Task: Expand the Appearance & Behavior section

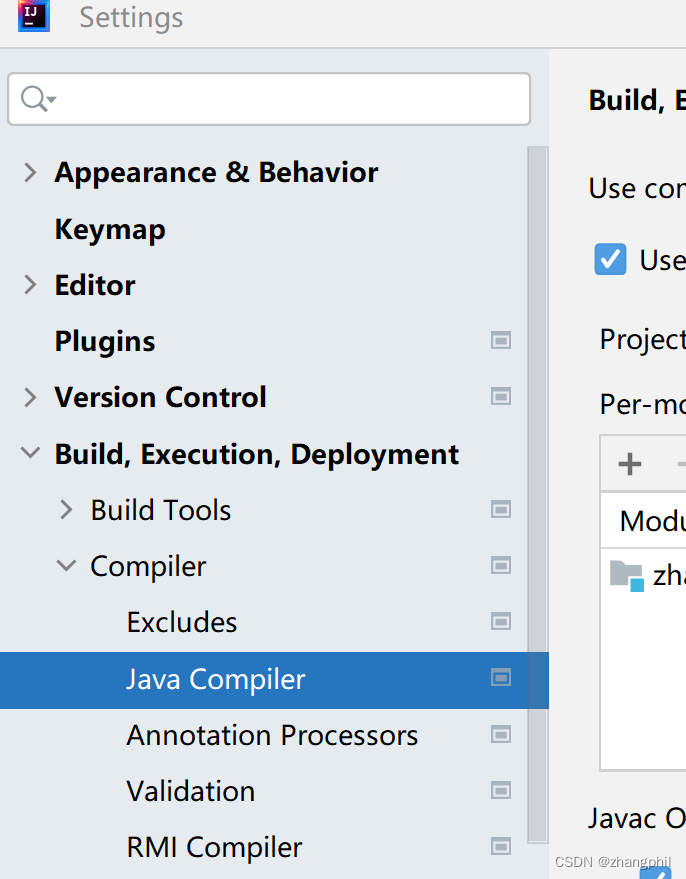Action: tap(30, 172)
